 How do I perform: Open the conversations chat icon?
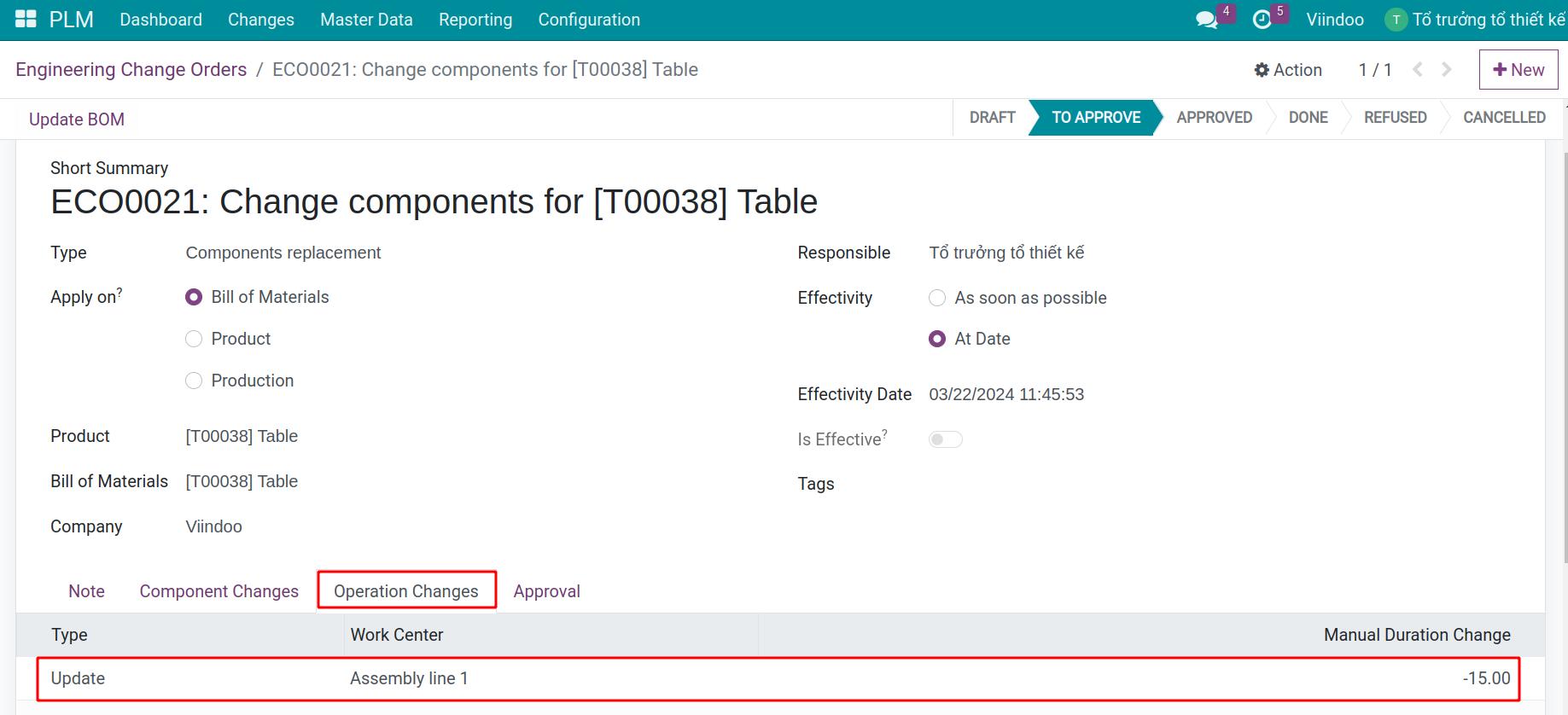point(1207,20)
